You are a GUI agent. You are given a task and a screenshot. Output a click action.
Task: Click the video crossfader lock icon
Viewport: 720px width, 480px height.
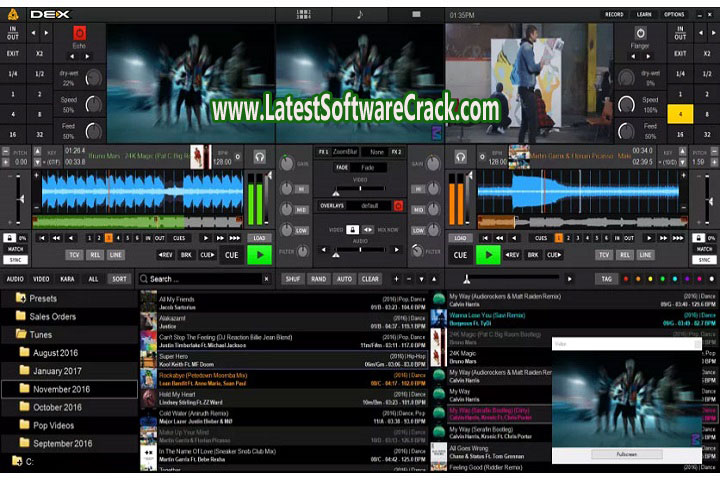[353, 229]
